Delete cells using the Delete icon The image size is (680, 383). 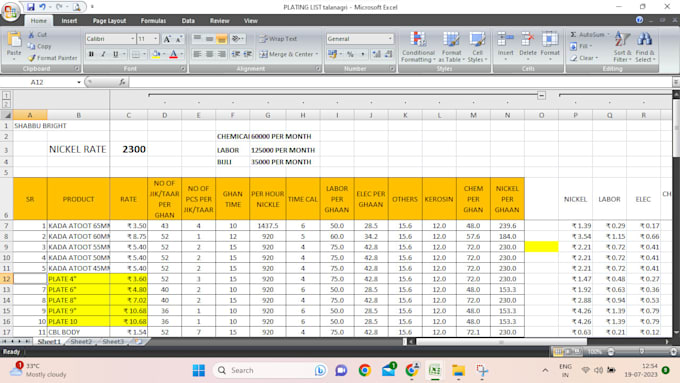click(x=527, y=40)
